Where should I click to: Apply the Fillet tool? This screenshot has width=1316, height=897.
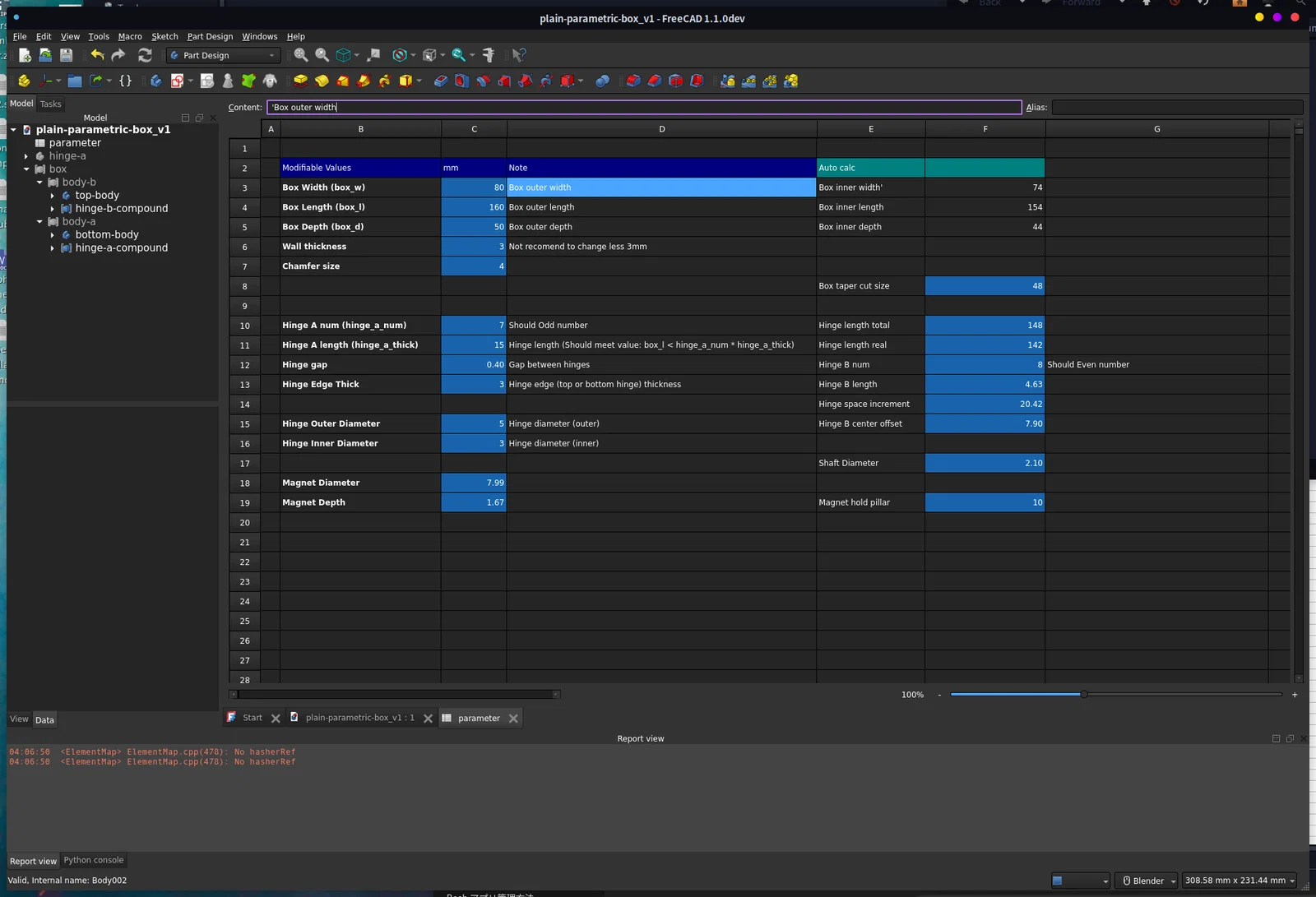(x=633, y=81)
